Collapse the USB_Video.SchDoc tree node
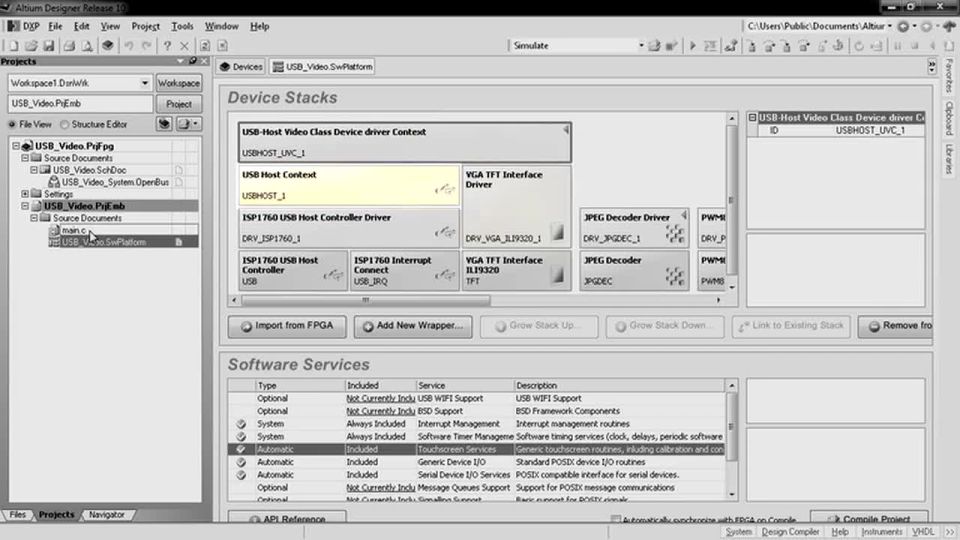The height and width of the screenshot is (540, 960). point(34,170)
